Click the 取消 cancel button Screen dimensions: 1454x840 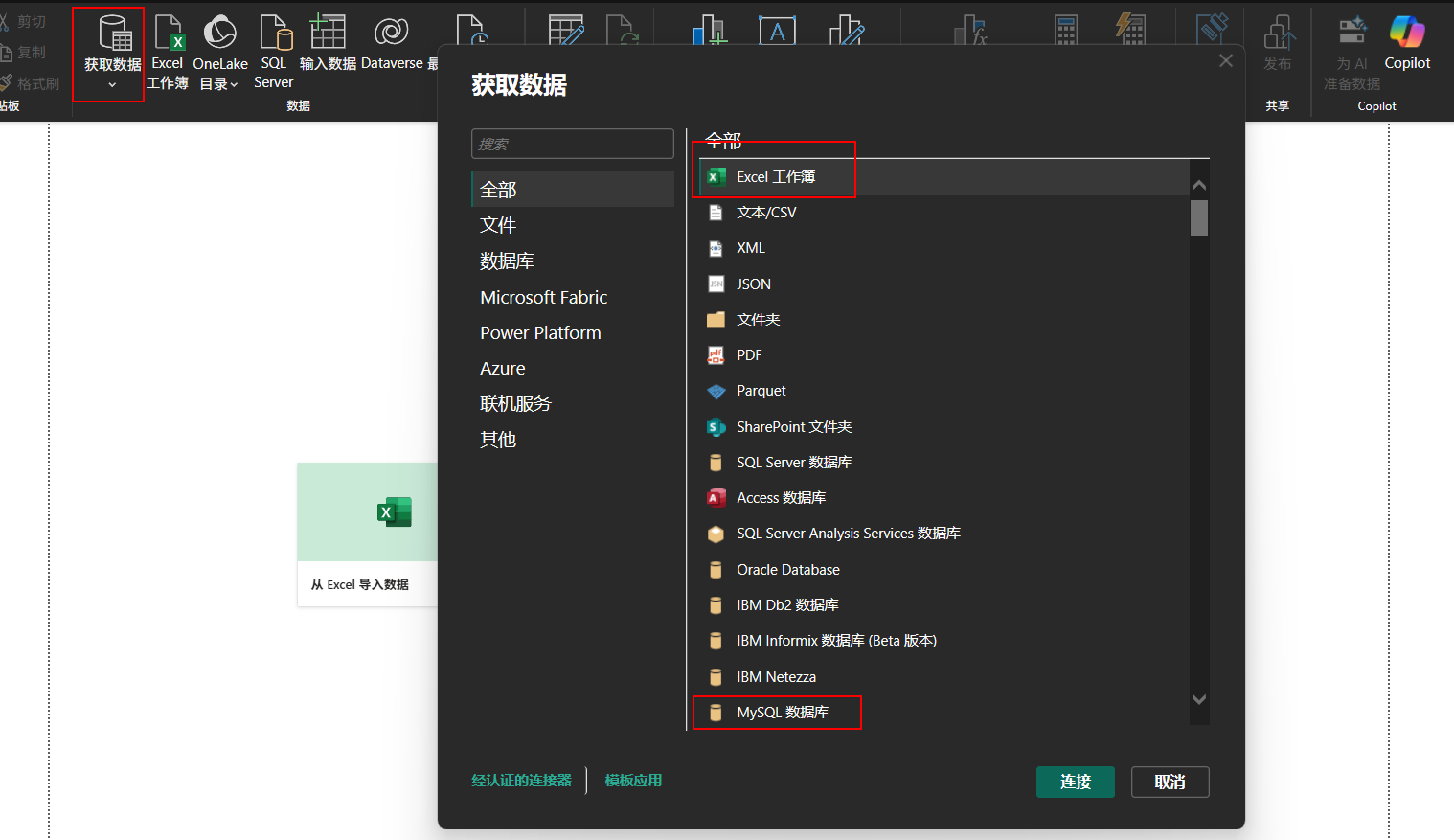tap(1170, 782)
